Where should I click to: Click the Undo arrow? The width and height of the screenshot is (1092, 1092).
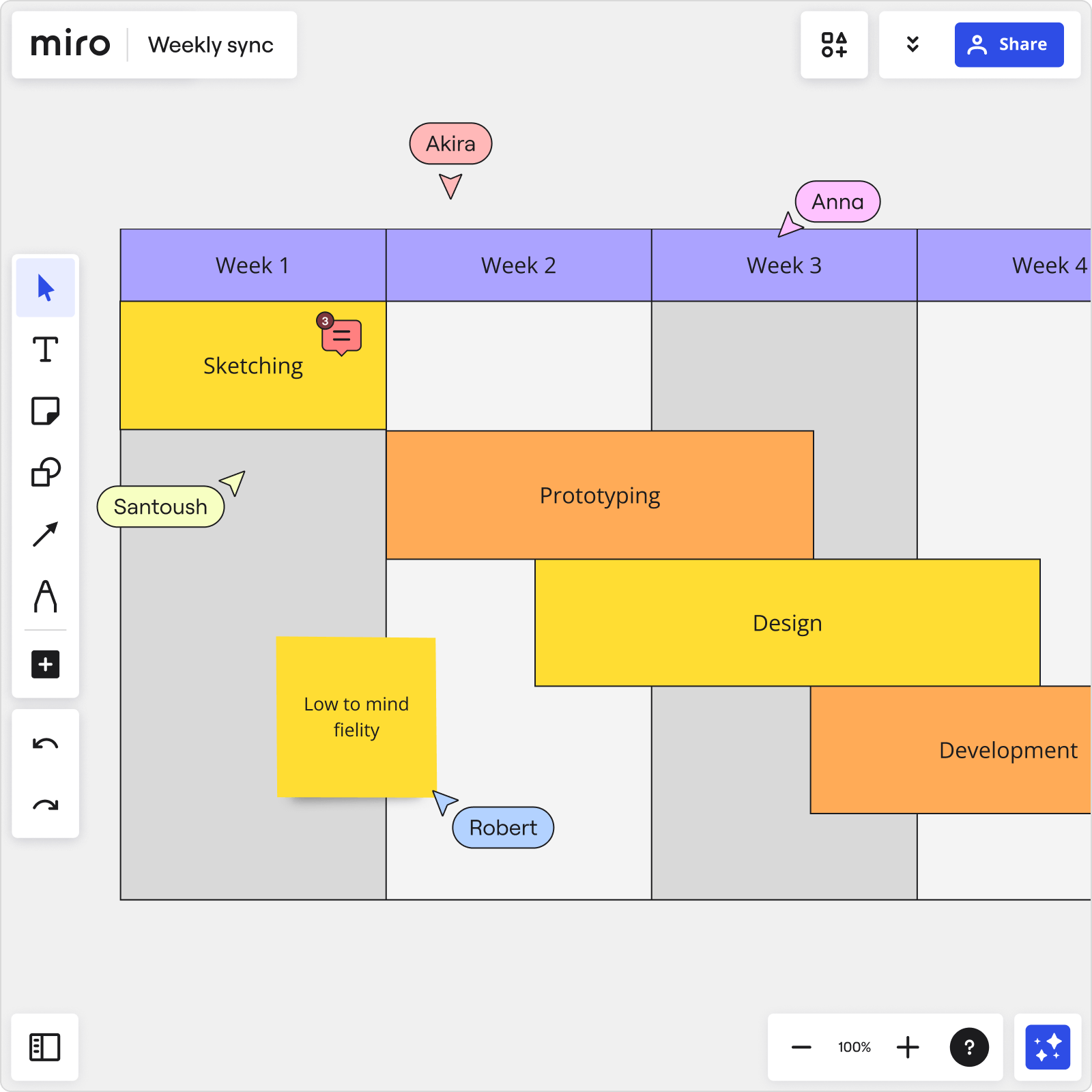tap(46, 744)
